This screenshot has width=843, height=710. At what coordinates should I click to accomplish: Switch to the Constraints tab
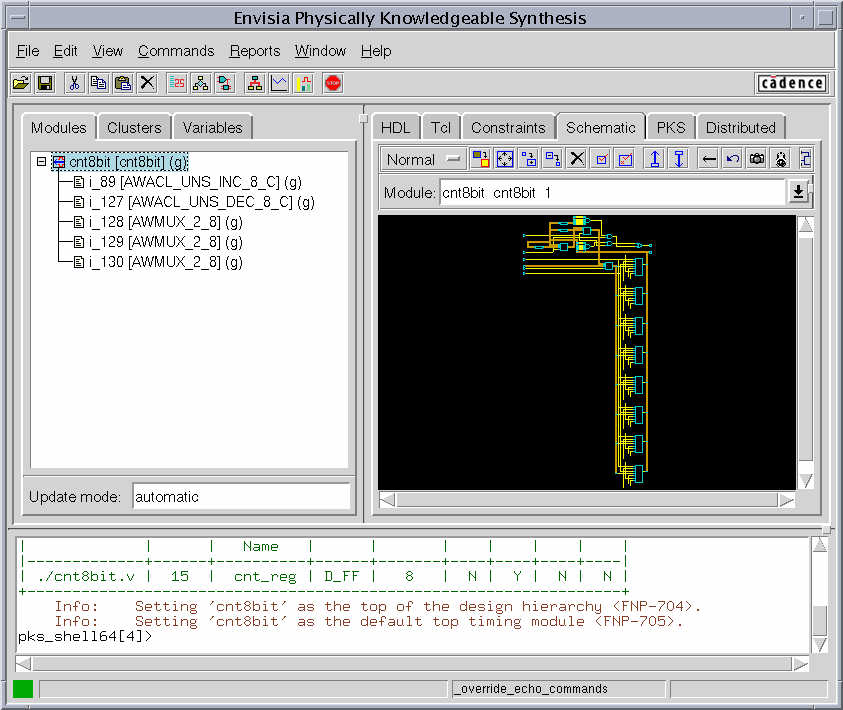pos(508,128)
